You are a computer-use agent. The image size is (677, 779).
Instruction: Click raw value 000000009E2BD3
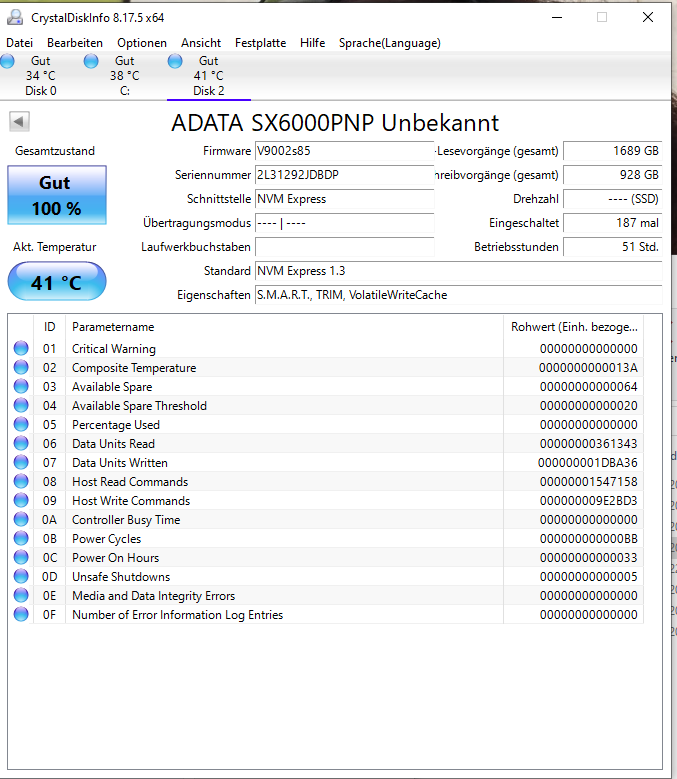[589, 501]
